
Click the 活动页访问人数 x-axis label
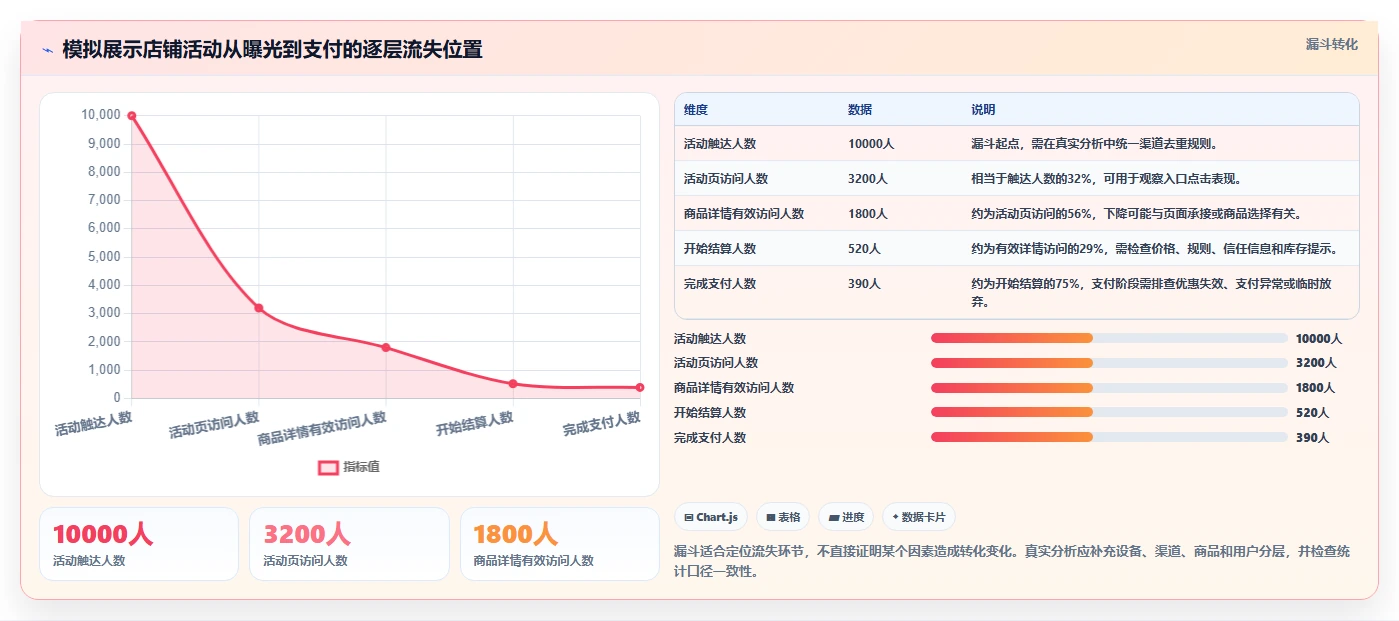[x=214, y=425]
